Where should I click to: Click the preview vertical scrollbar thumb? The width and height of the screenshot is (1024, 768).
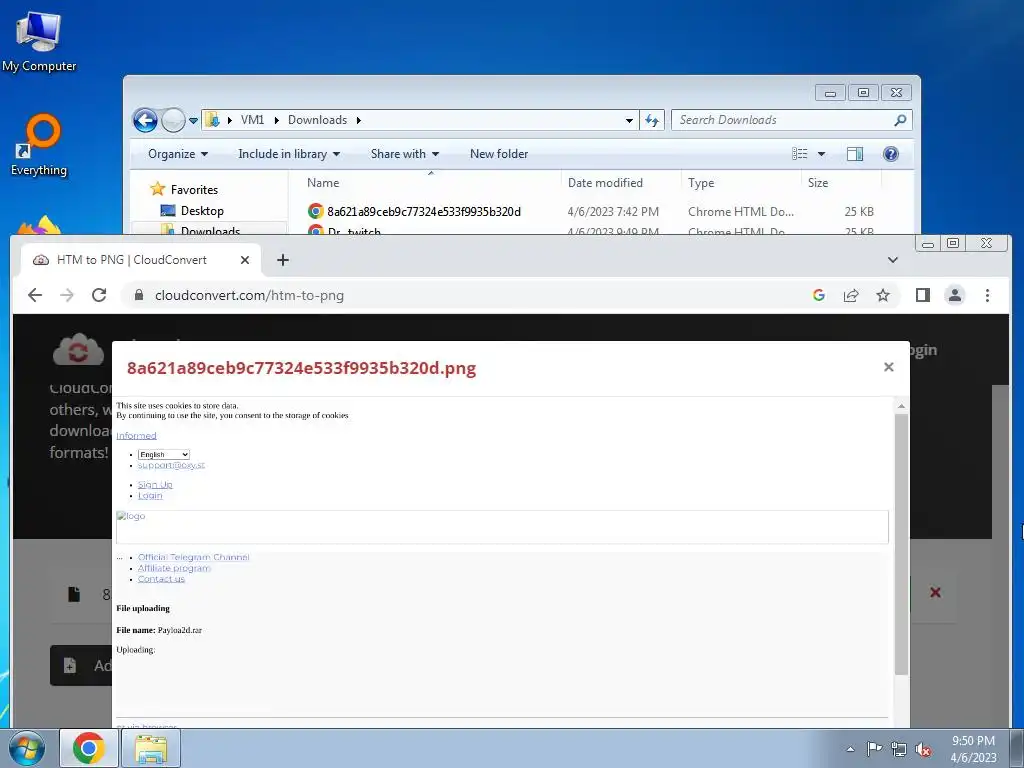coord(901,544)
